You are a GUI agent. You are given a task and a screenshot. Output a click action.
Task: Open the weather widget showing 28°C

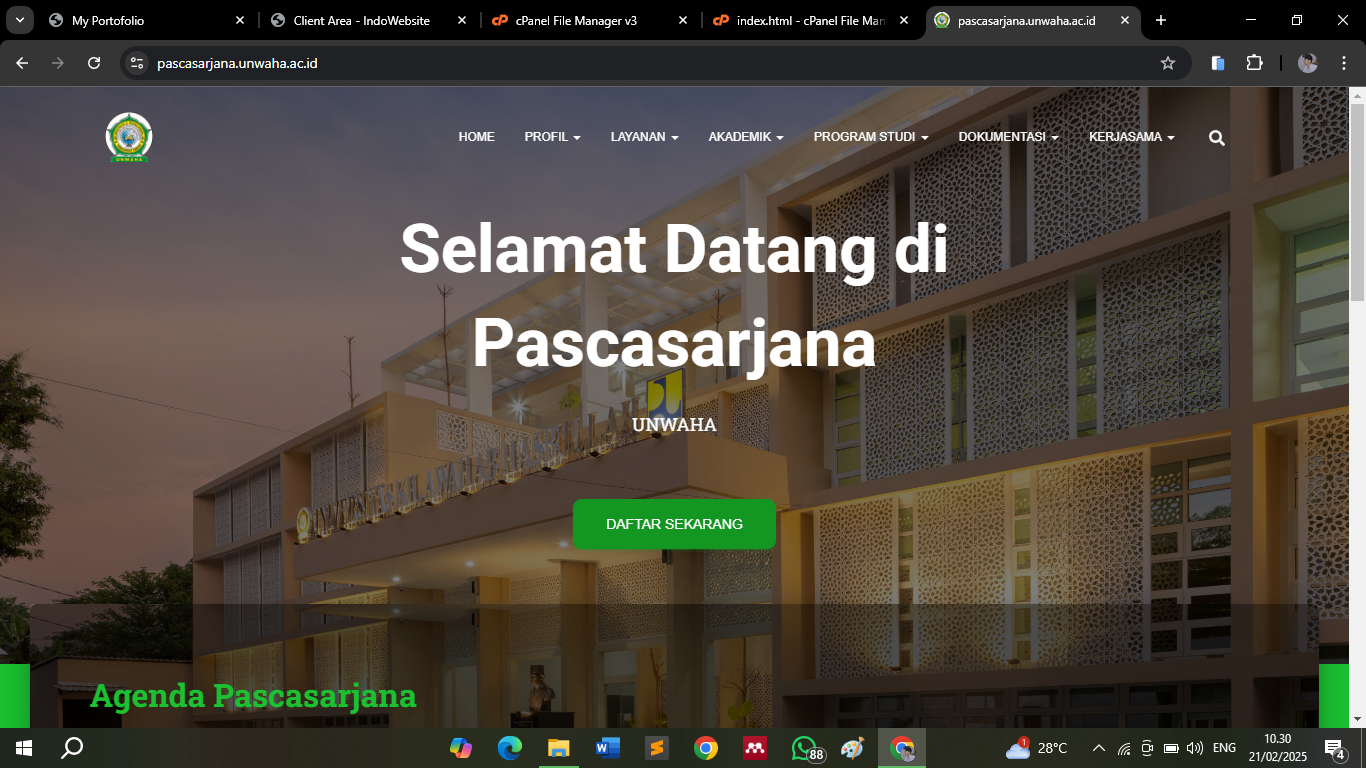click(1037, 748)
